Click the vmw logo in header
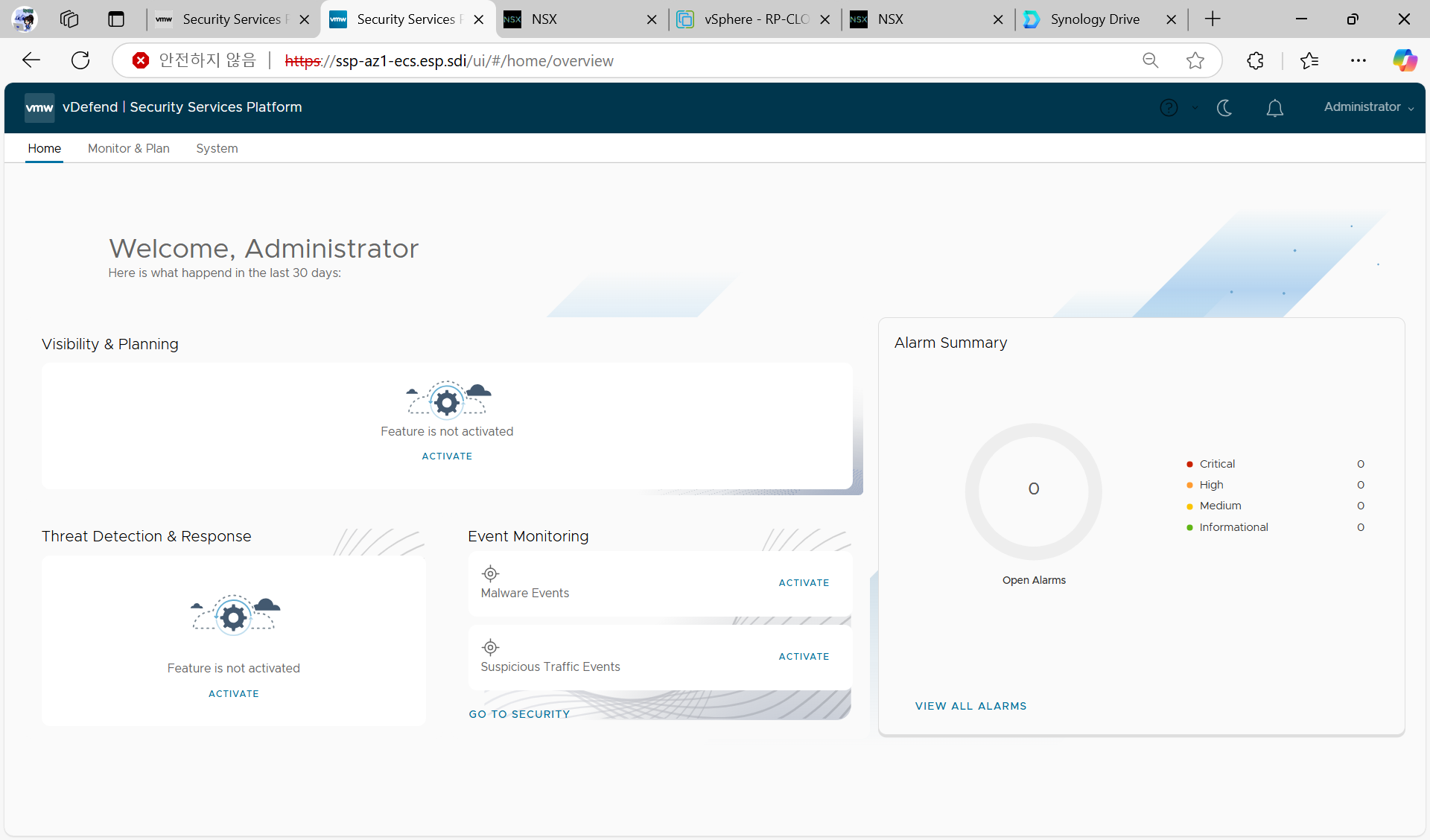The height and width of the screenshot is (840, 1430). coord(39,107)
